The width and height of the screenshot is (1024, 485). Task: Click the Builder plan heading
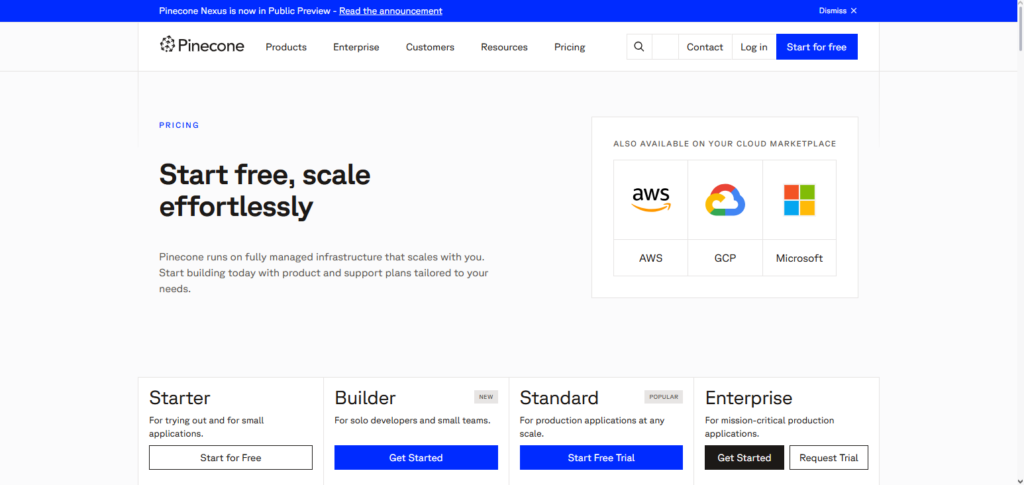click(x=365, y=398)
